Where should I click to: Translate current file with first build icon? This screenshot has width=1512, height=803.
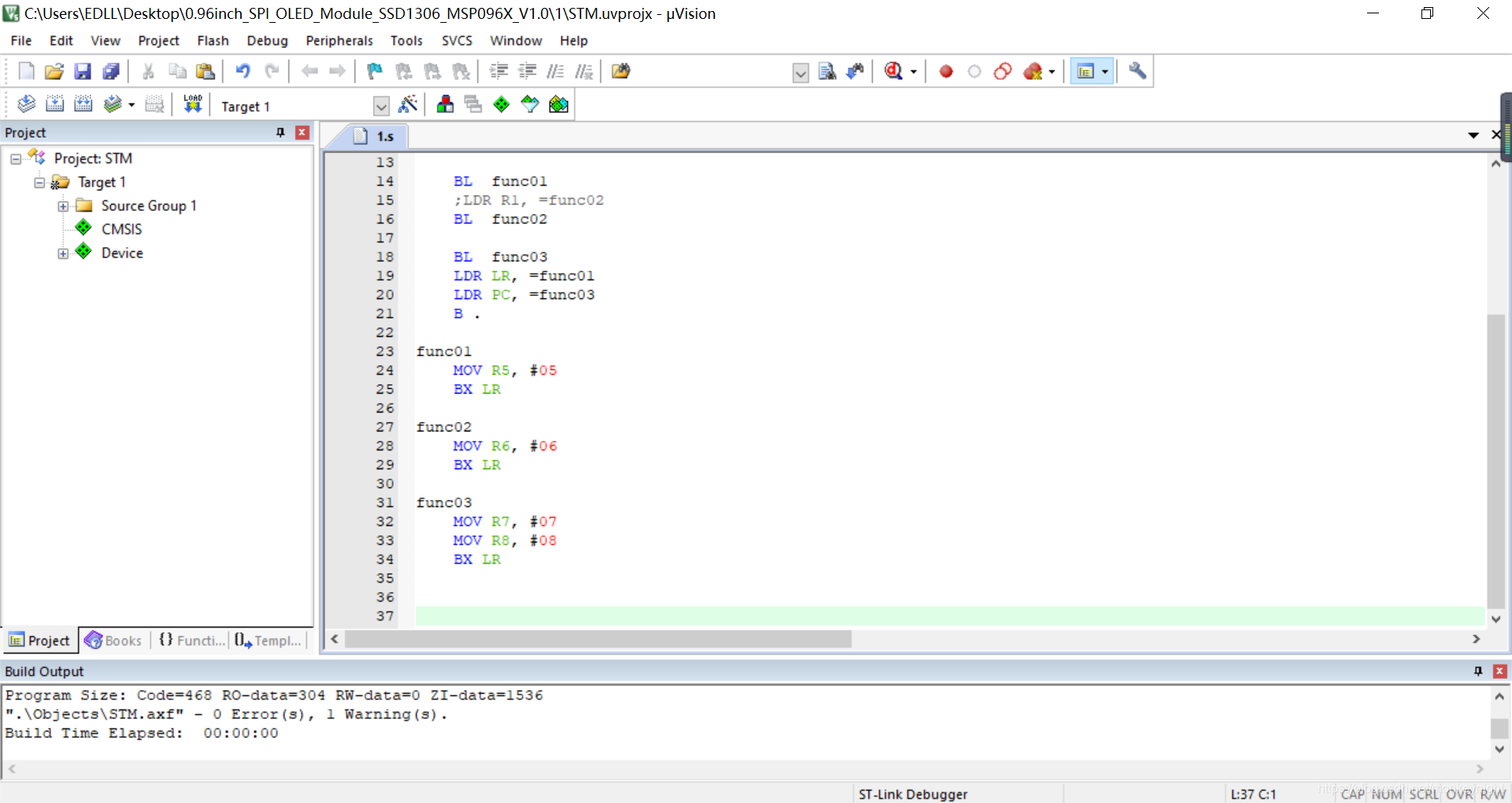coord(26,104)
